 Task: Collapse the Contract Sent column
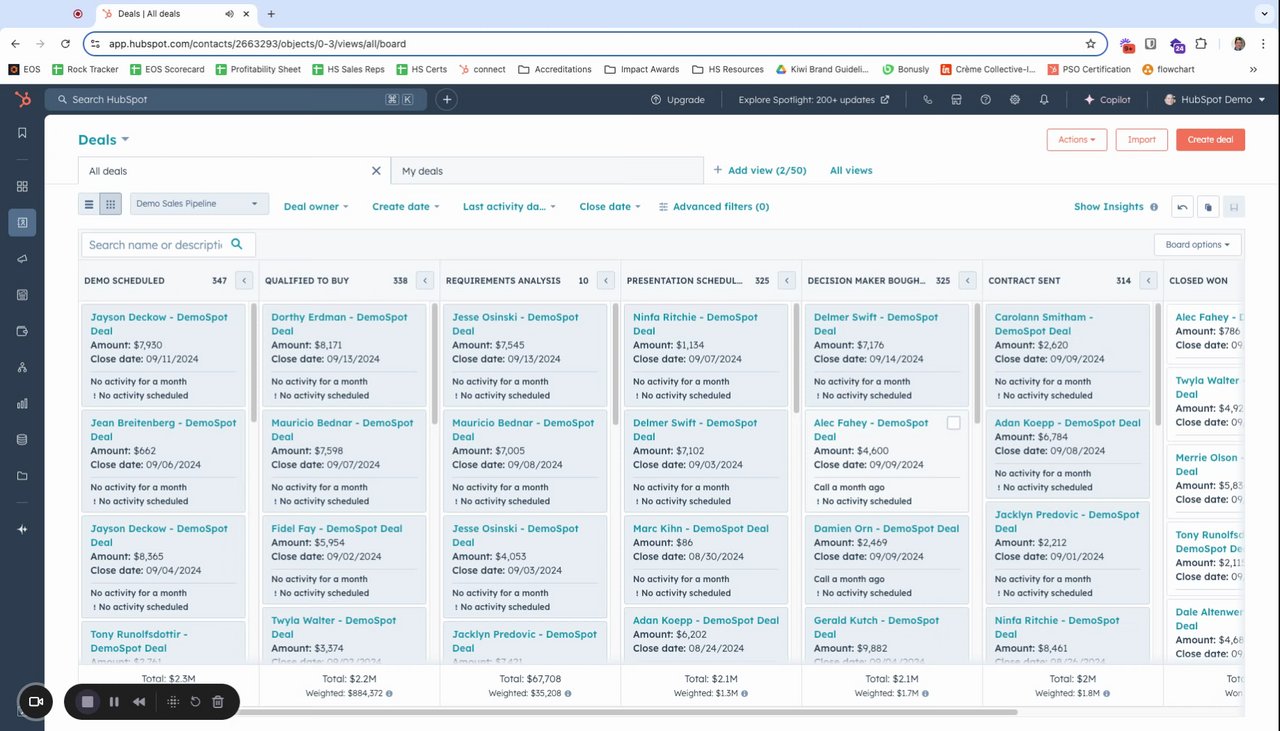(1148, 281)
